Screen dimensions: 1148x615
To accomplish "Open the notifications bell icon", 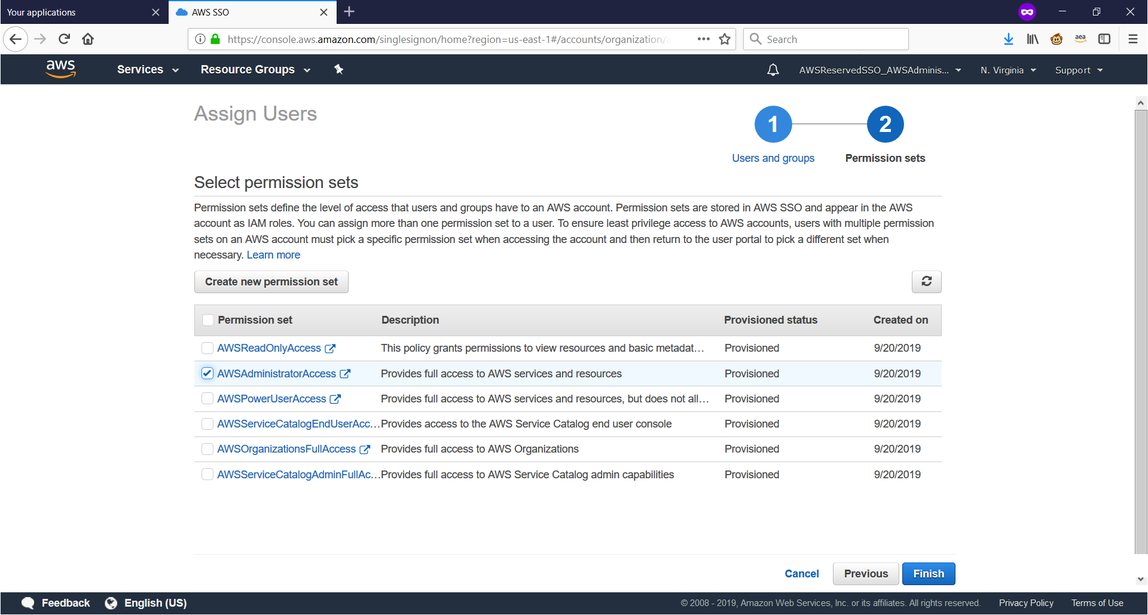I will click(x=772, y=70).
